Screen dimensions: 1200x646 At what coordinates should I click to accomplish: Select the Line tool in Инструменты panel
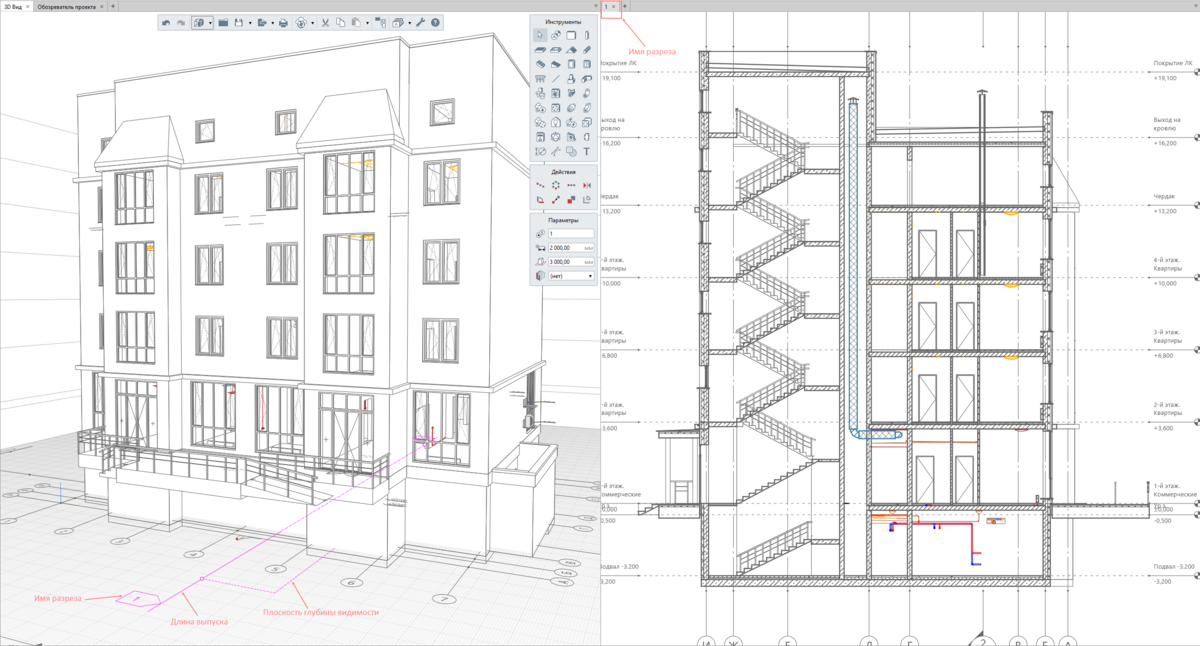pos(555,78)
